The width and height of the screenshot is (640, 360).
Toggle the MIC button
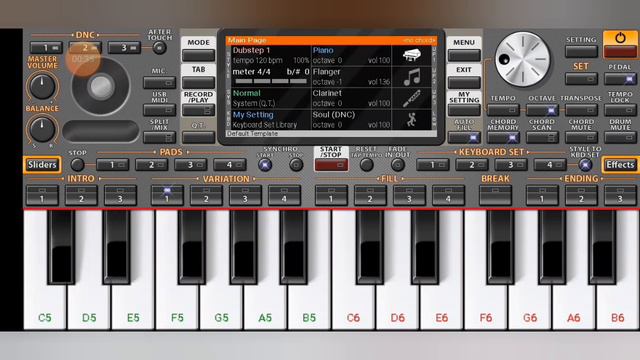159,82
